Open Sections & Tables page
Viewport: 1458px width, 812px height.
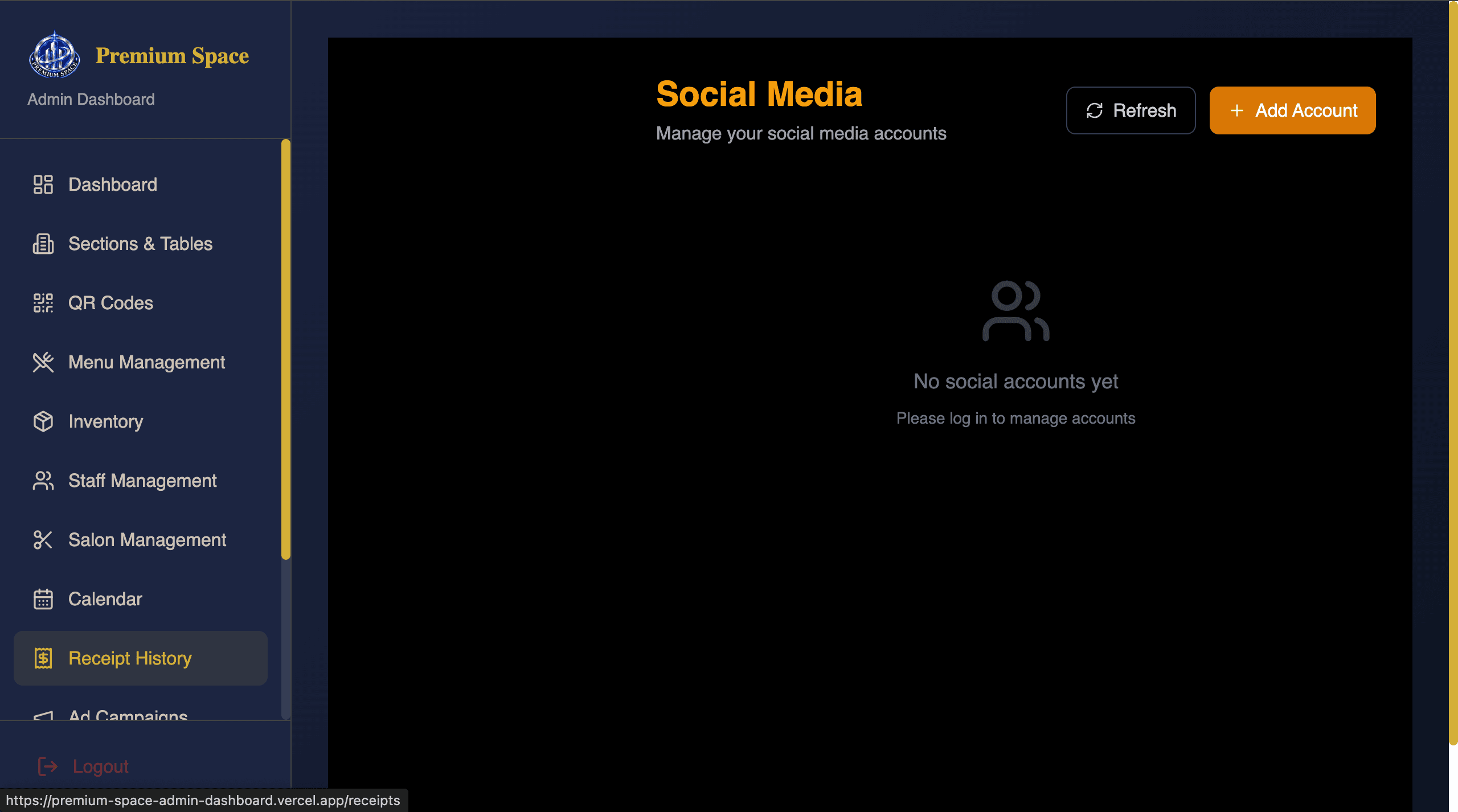coord(141,244)
